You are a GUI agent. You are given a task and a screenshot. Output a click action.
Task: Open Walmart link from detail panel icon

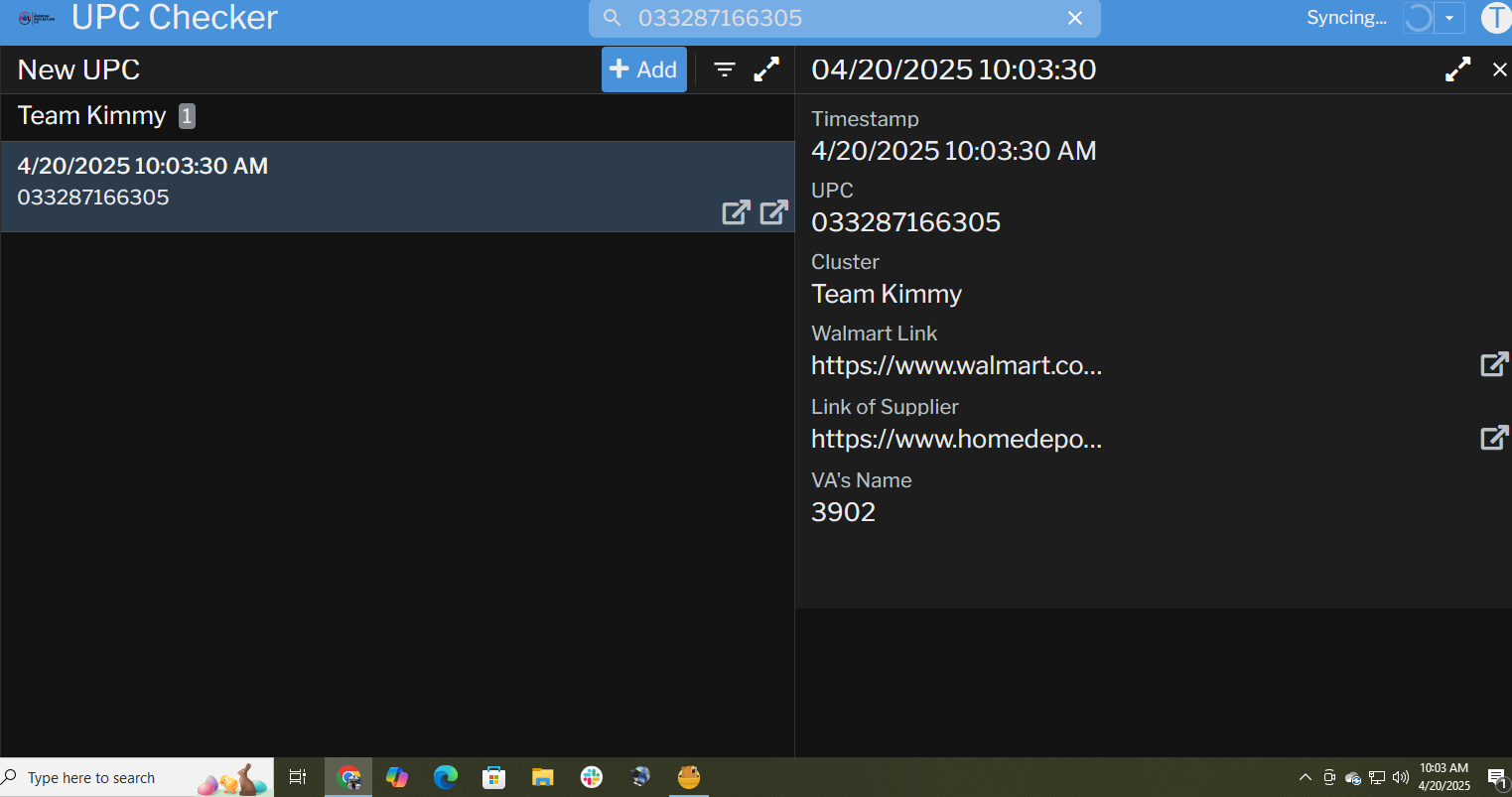[1494, 364]
